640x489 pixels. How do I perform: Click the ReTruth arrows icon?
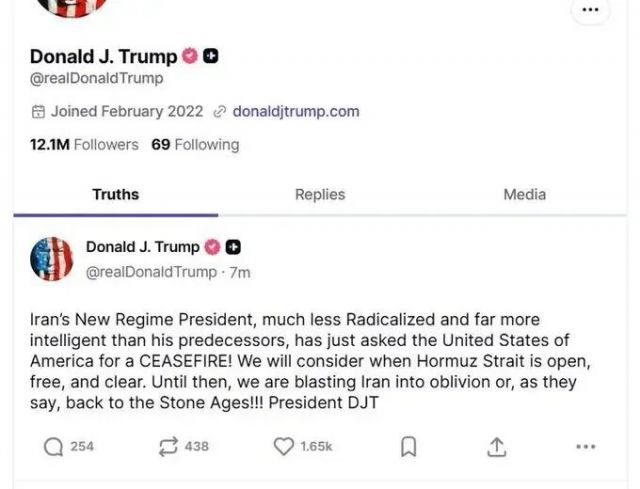169,446
